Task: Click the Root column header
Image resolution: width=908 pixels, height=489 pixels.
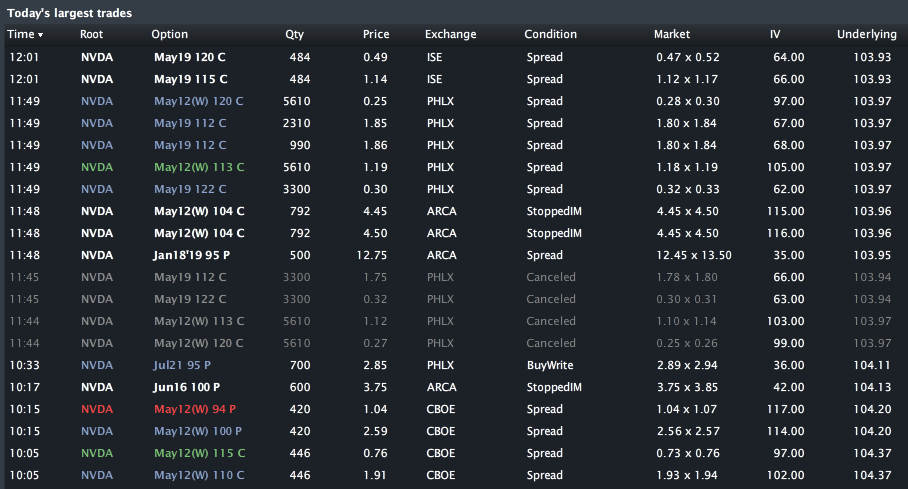Action: tap(91, 34)
